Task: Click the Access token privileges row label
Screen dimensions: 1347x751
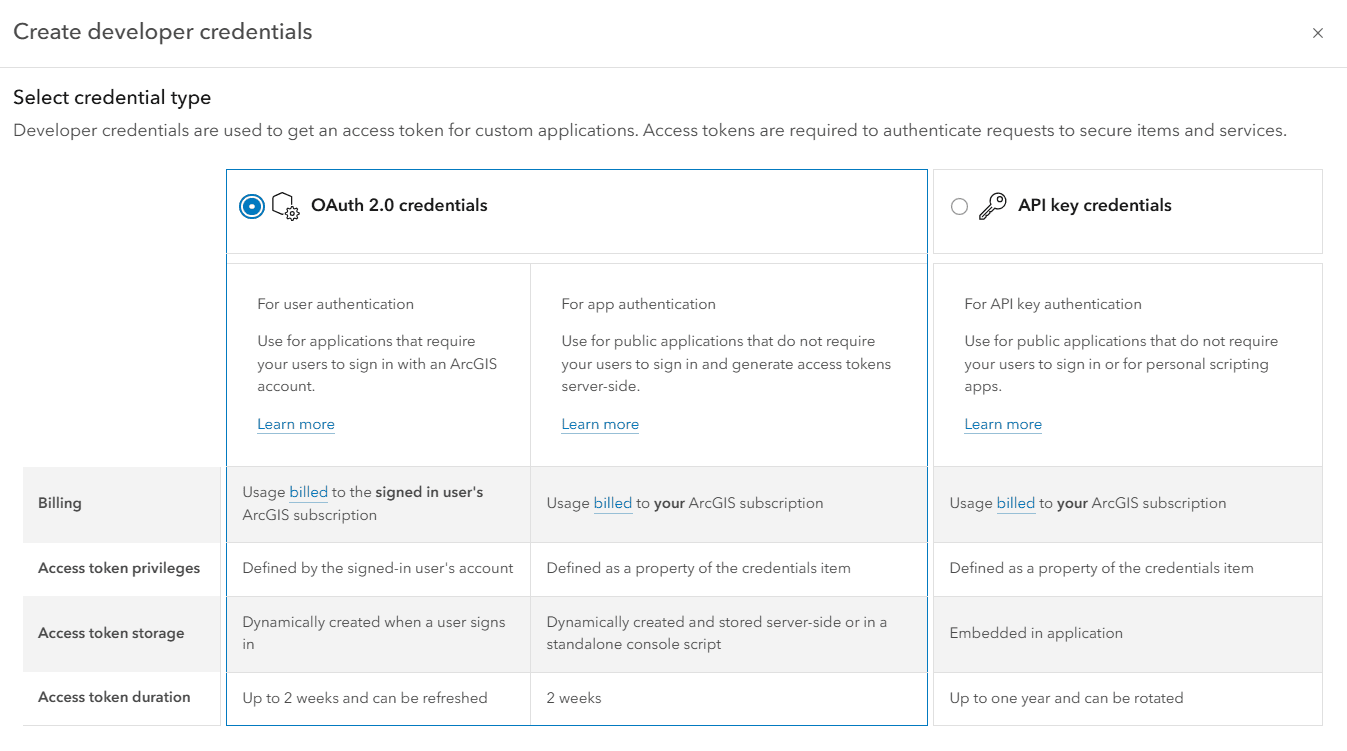Action: pos(120,567)
